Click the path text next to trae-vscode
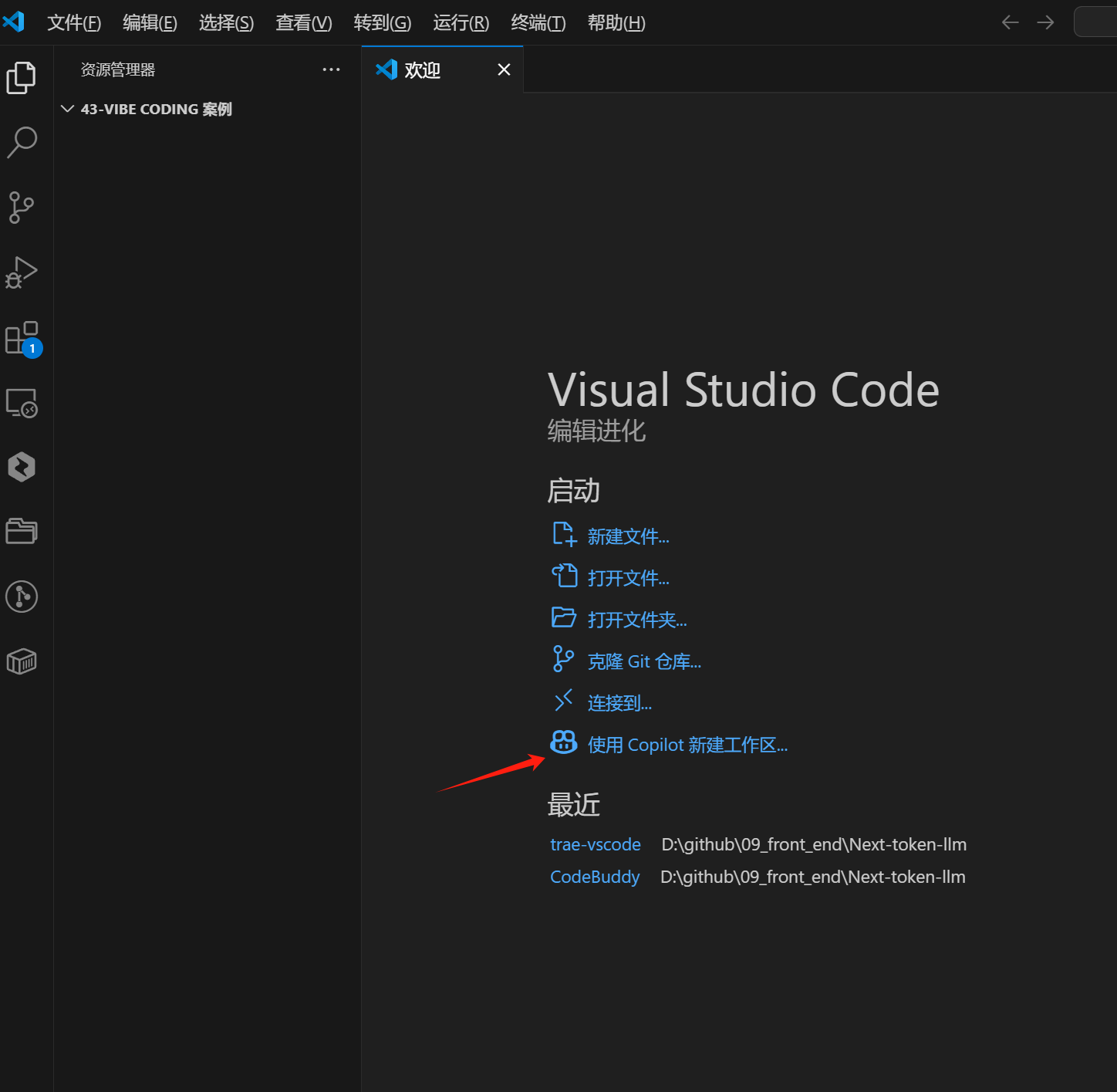 click(x=814, y=844)
